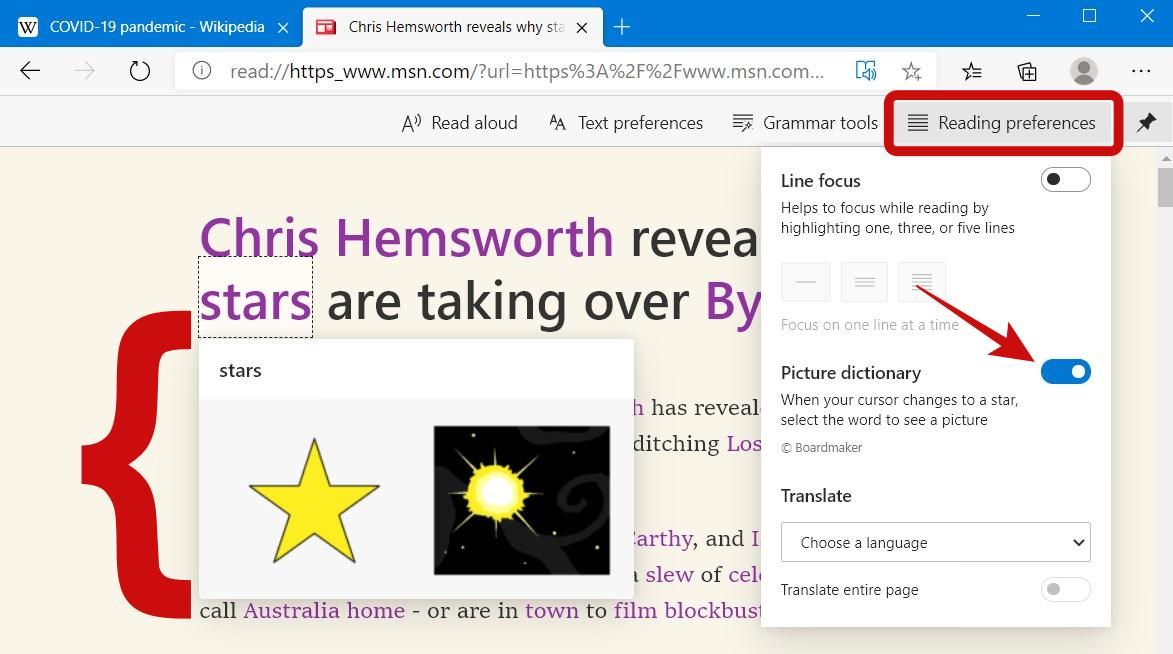This screenshot has height=654, width=1173.
Task: Click the word film in article
Action: coord(635,611)
